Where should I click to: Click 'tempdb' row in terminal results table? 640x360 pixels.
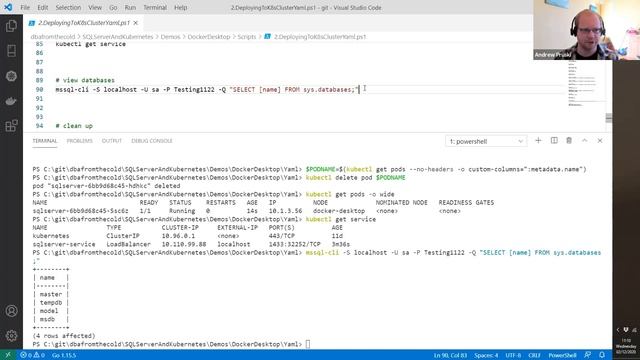click(x=51, y=302)
